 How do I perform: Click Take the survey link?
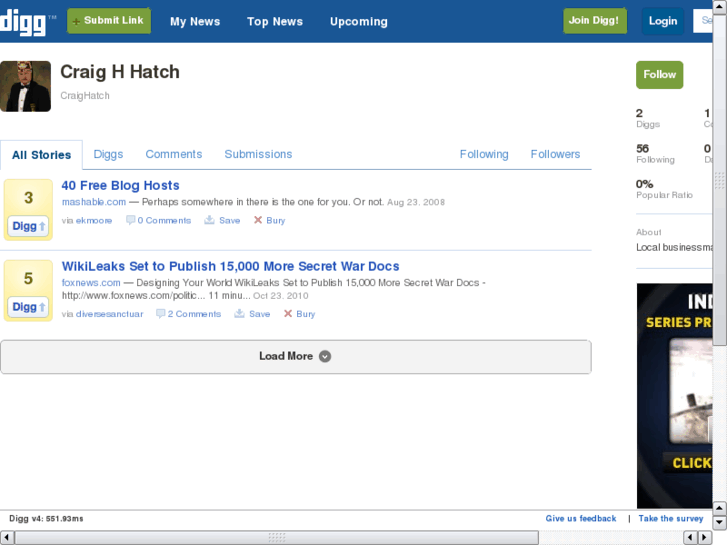coord(671,519)
